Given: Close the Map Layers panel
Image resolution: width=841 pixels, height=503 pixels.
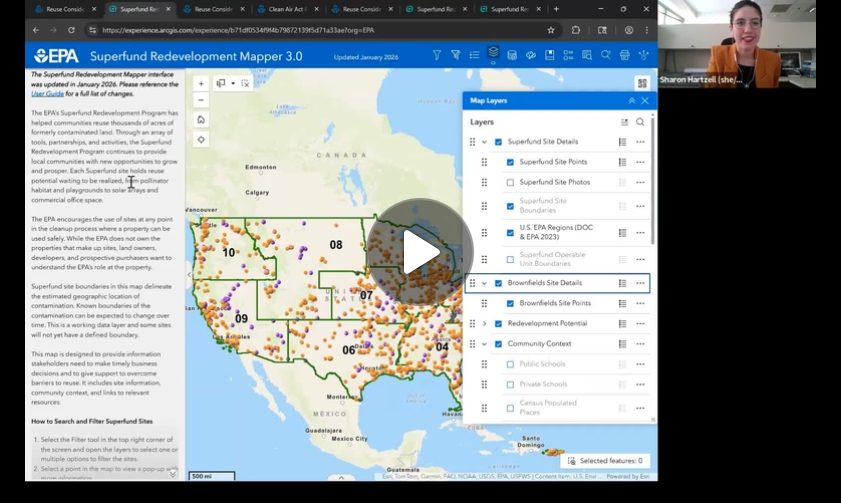Looking at the screenshot, I should (645, 101).
